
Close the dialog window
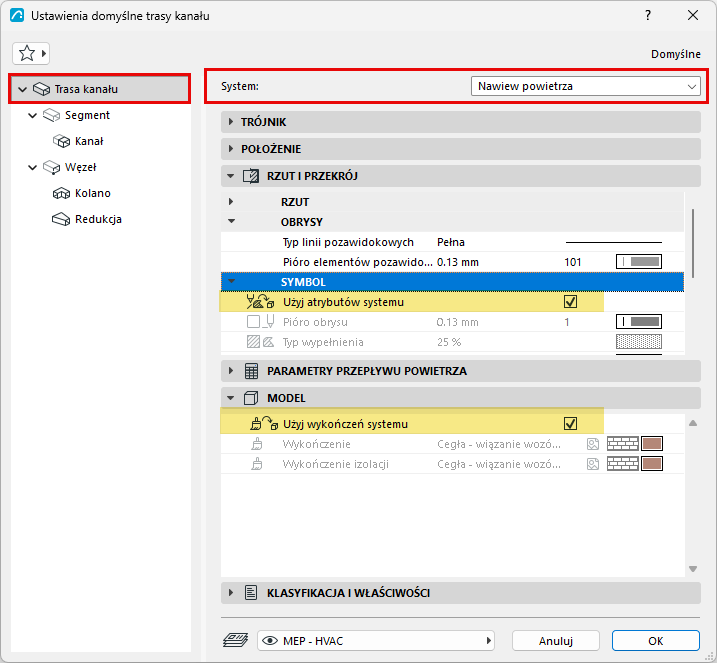click(693, 16)
